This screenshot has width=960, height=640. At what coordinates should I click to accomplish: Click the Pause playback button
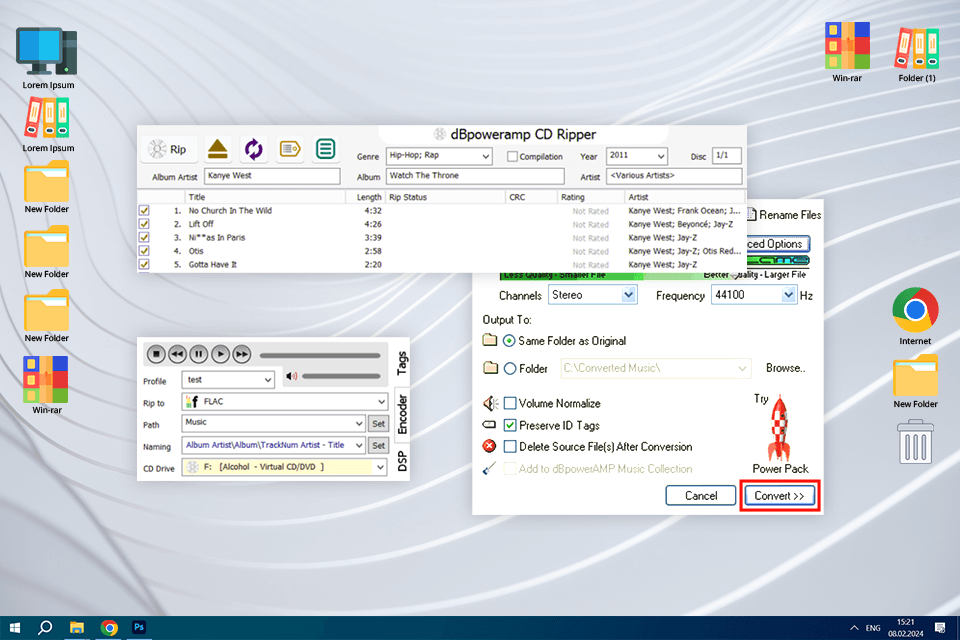199,354
